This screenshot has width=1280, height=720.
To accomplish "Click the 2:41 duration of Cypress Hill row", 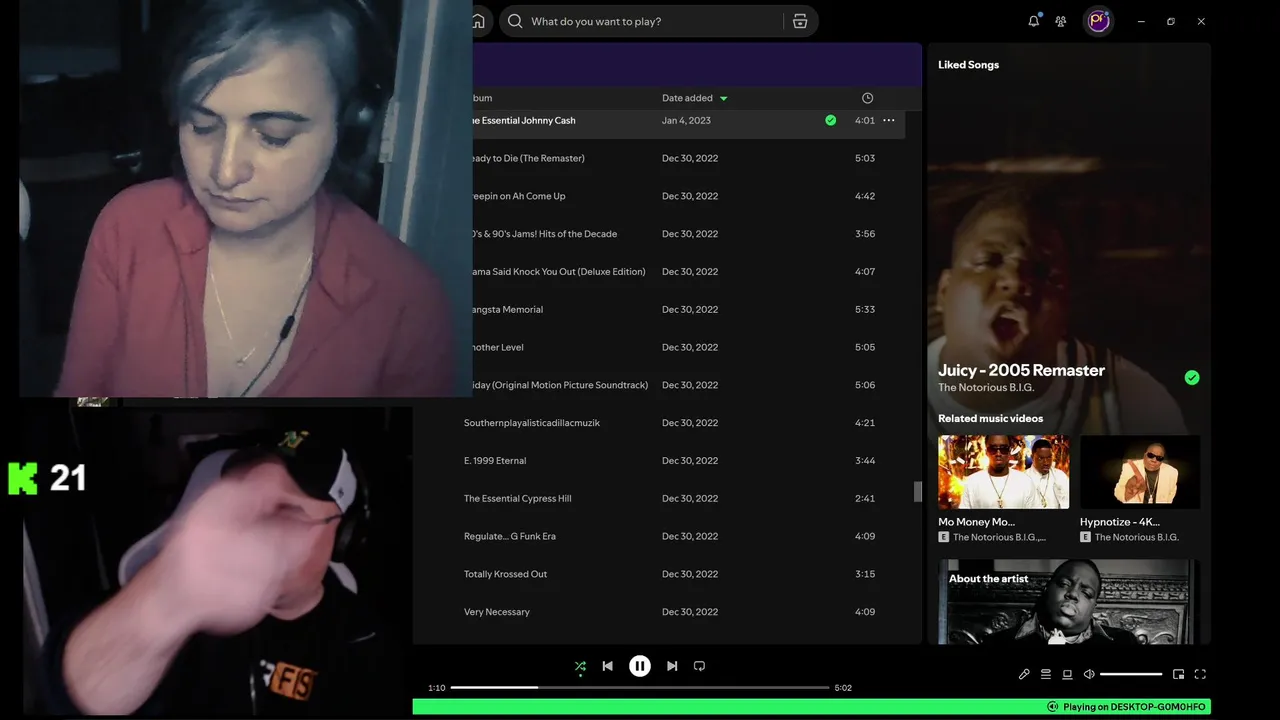I will [865, 499].
